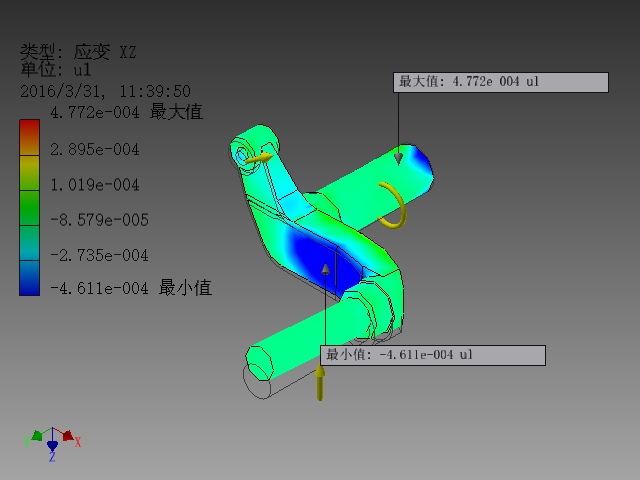The height and width of the screenshot is (480, 640).
Task: Click the yellow band of the color legend
Action: [x=29, y=173]
